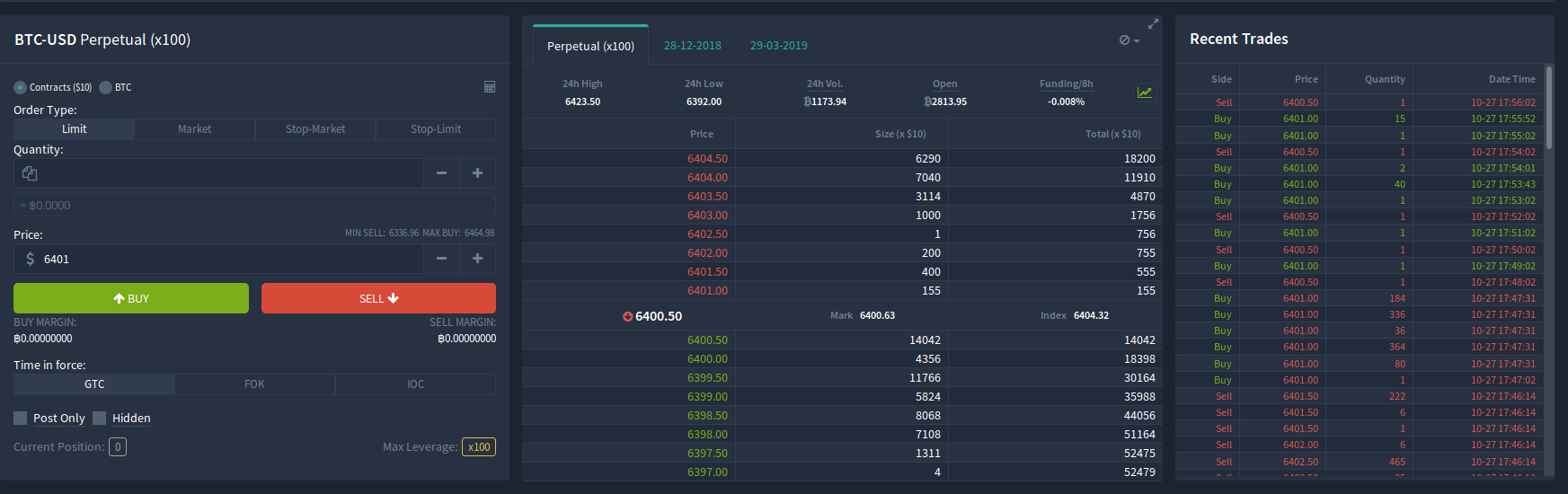1568x494 pixels.
Task: Click the last price 6400.50 in order book
Action: coord(659,316)
